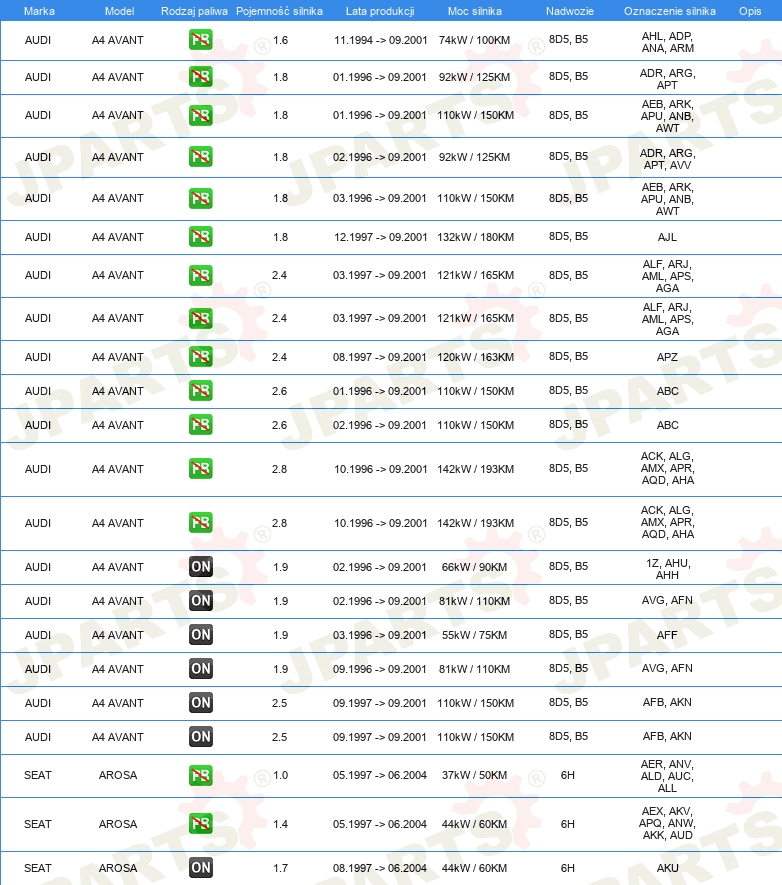Select PB fuel icon for 1.8 01.1996 110kW row

click(200, 115)
